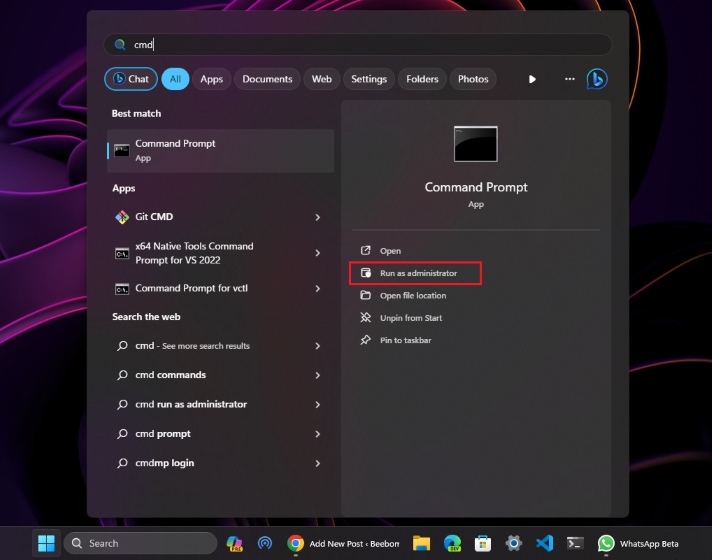Click the cmd search input field
The image size is (712, 560).
[x=358, y=45]
